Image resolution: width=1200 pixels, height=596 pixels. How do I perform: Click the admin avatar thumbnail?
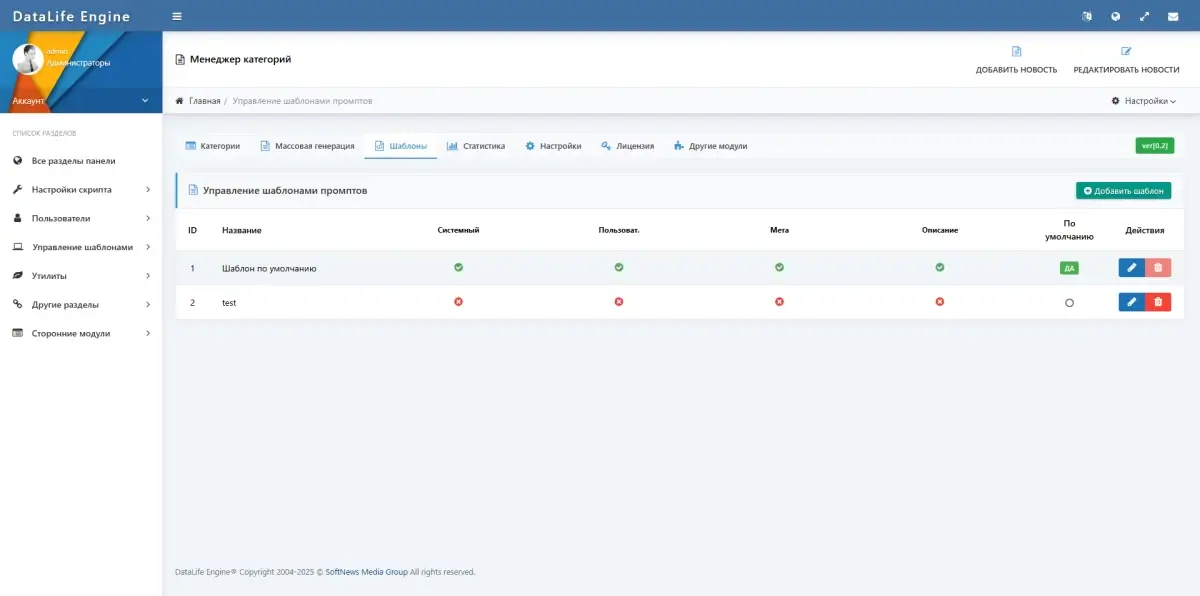(27, 58)
